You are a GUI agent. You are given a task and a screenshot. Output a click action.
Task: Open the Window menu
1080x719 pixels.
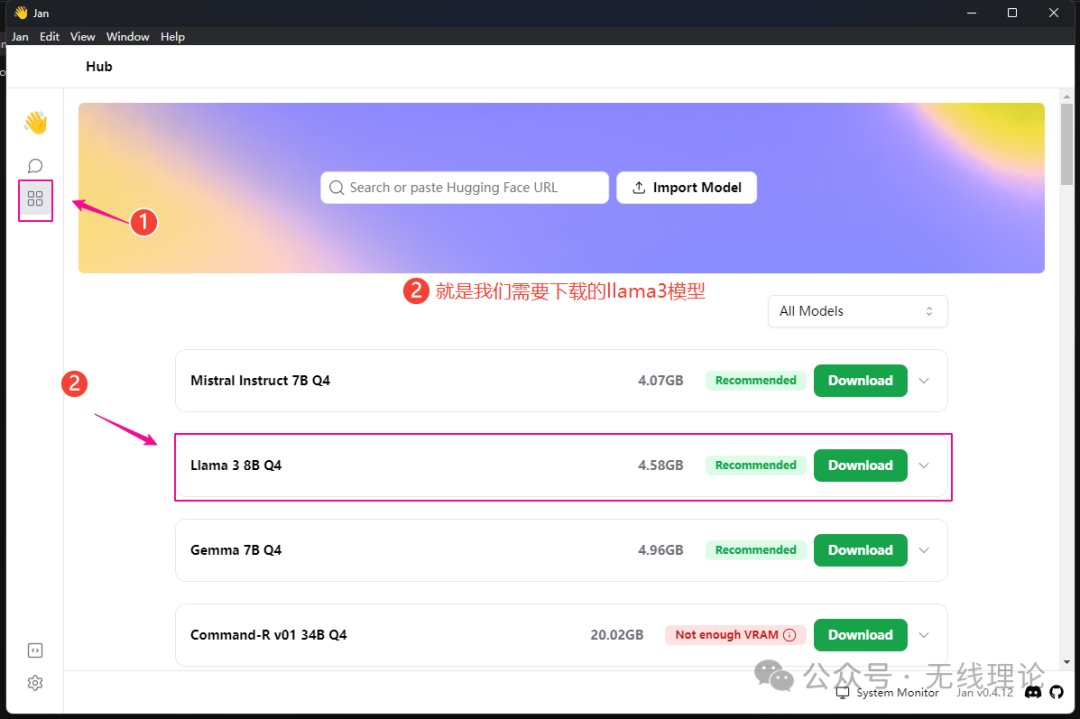127,37
